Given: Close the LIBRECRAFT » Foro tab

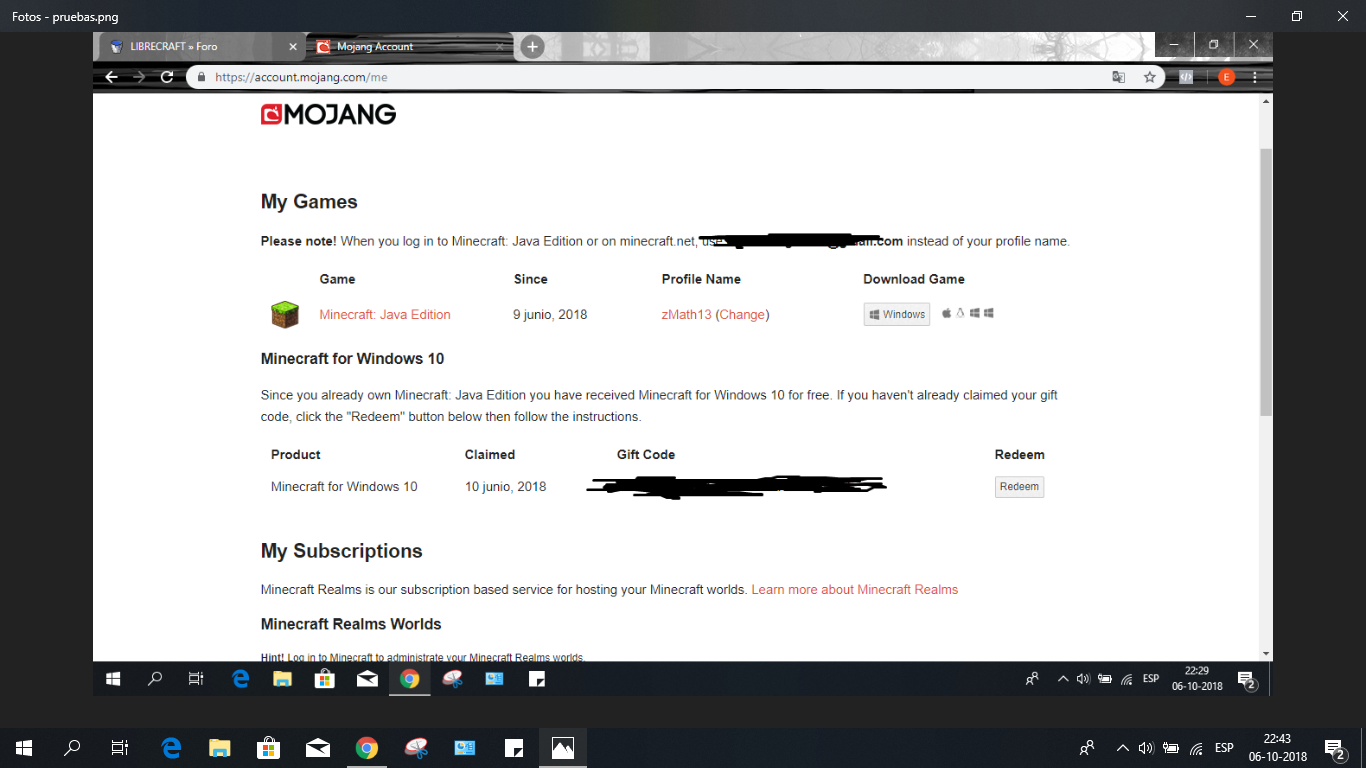Looking at the screenshot, I should 293,46.
